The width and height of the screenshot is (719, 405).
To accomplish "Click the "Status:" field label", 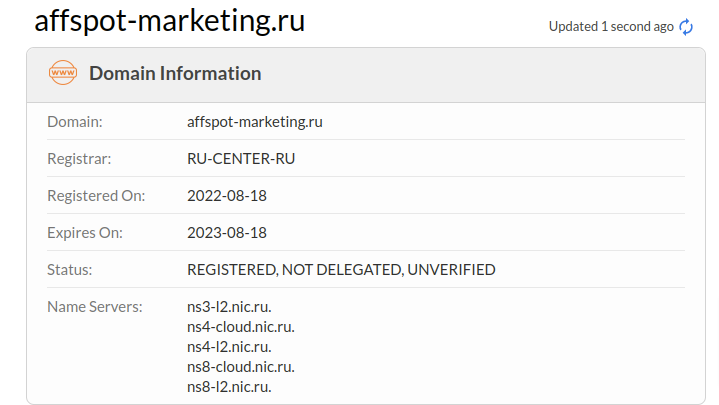I will tap(70, 269).
